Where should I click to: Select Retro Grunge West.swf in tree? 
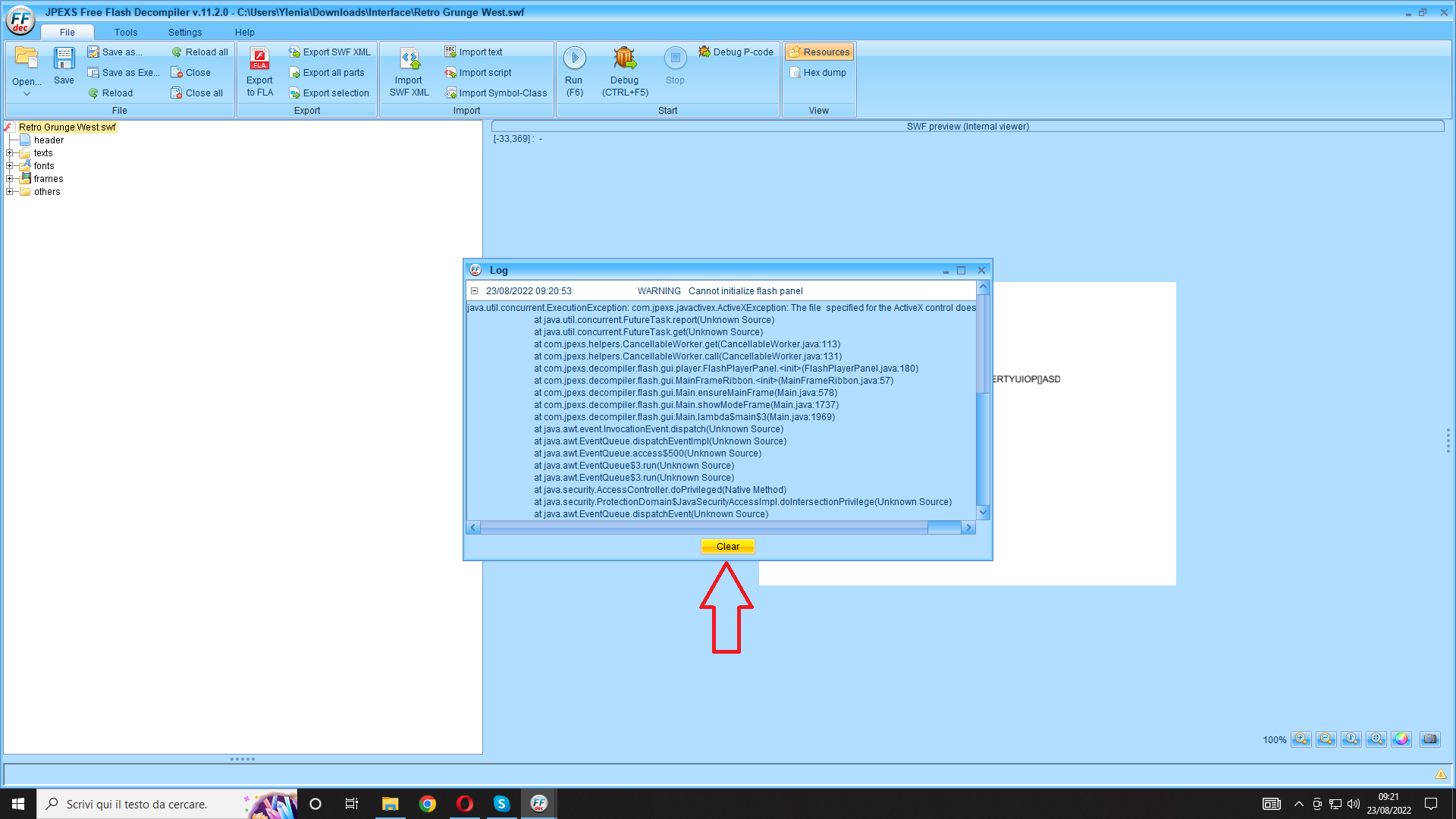(67, 127)
